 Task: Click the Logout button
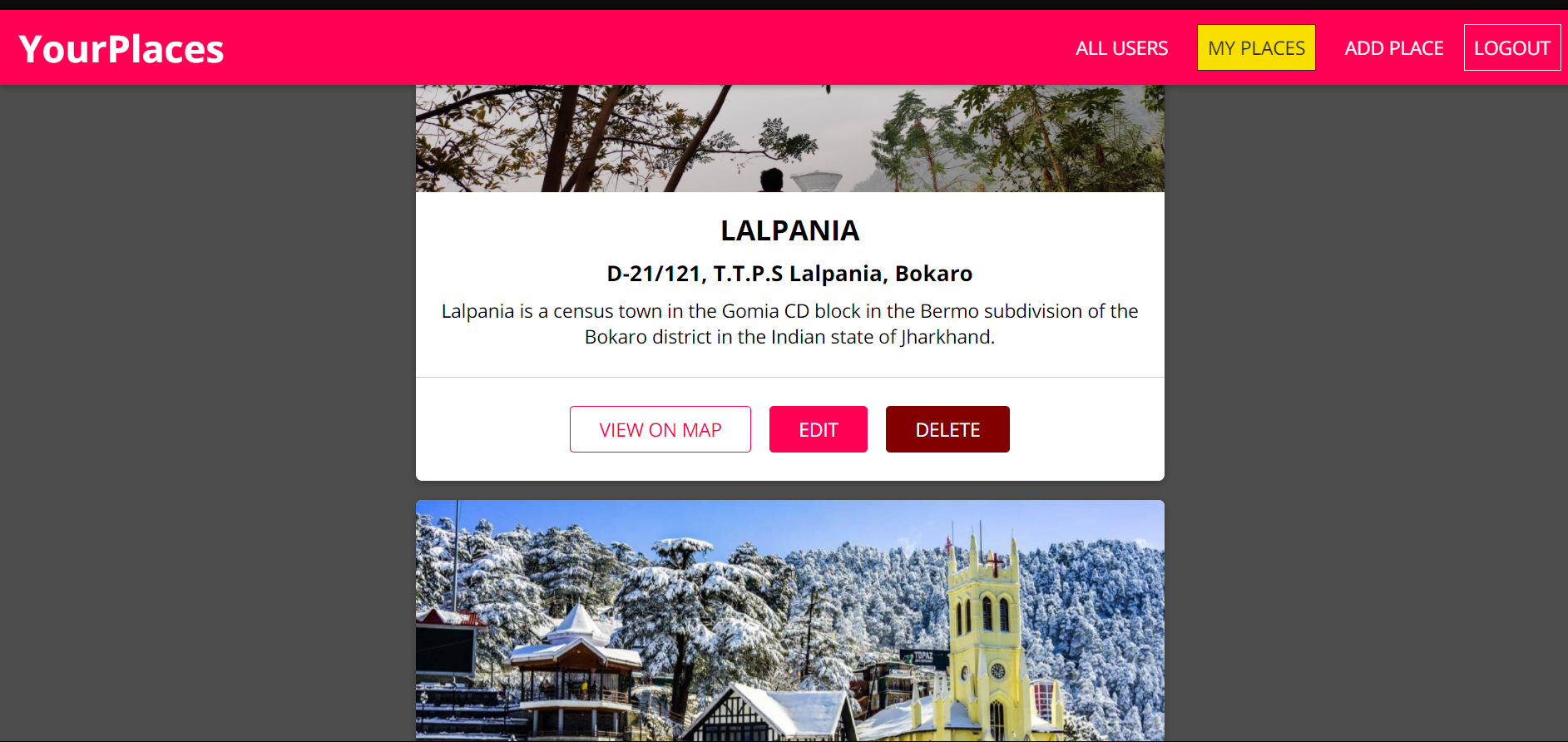point(1512,48)
